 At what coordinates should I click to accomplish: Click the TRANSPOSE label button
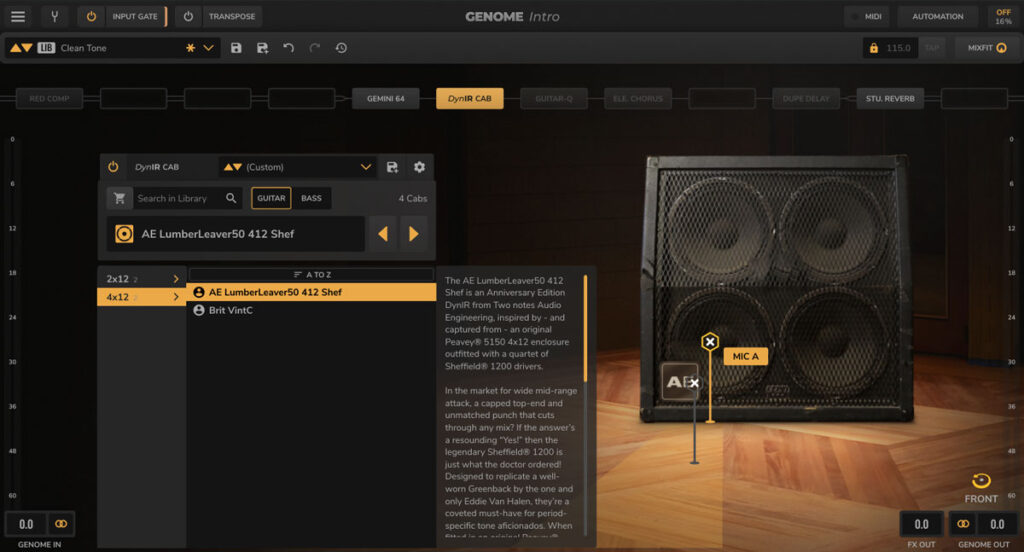pyautogui.click(x=232, y=16)
